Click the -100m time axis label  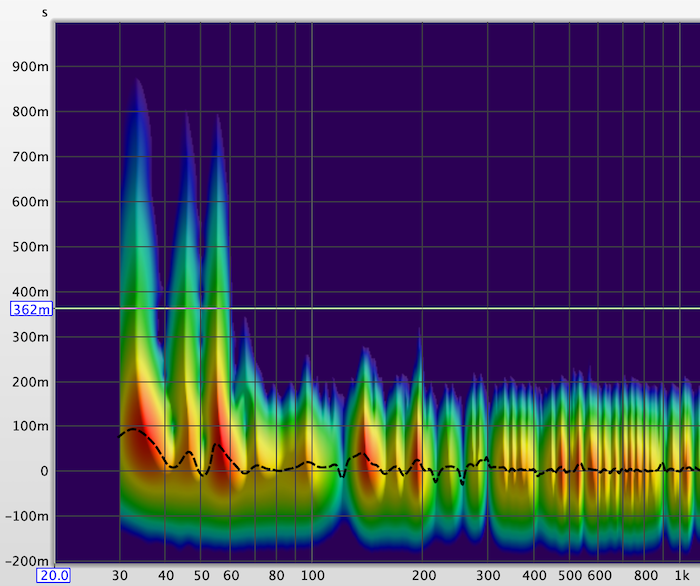pyautogui.click(x=27, y=516)
